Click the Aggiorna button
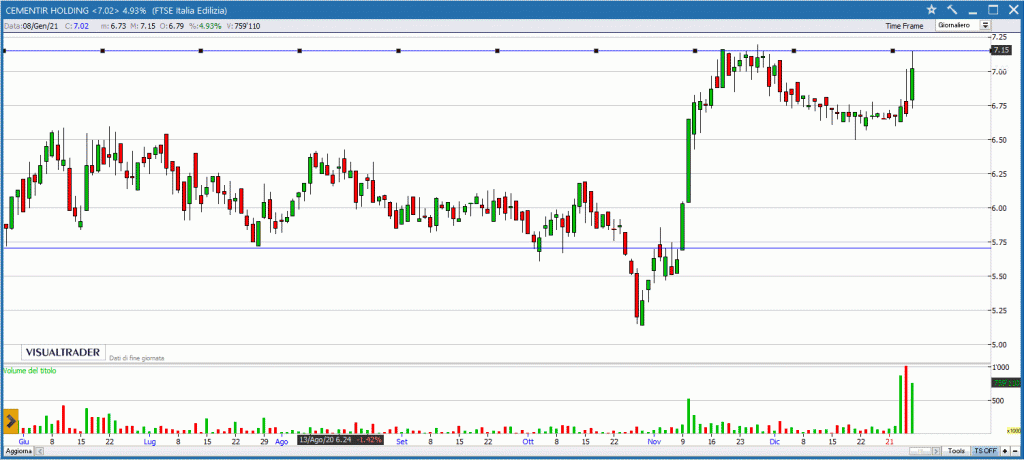 18,452
